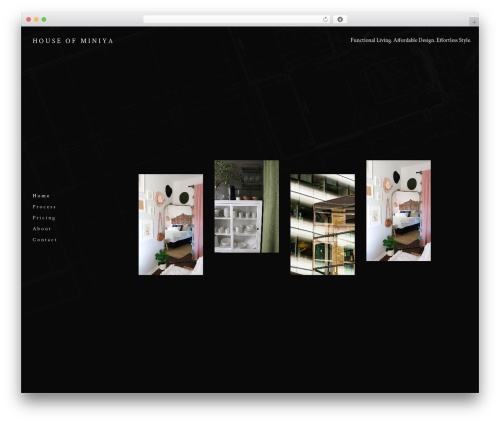Image resolution: width=500 pixels, height=423 pixels.
Task: Click the download icon beside address bar
Action: [x=340, y=19]
